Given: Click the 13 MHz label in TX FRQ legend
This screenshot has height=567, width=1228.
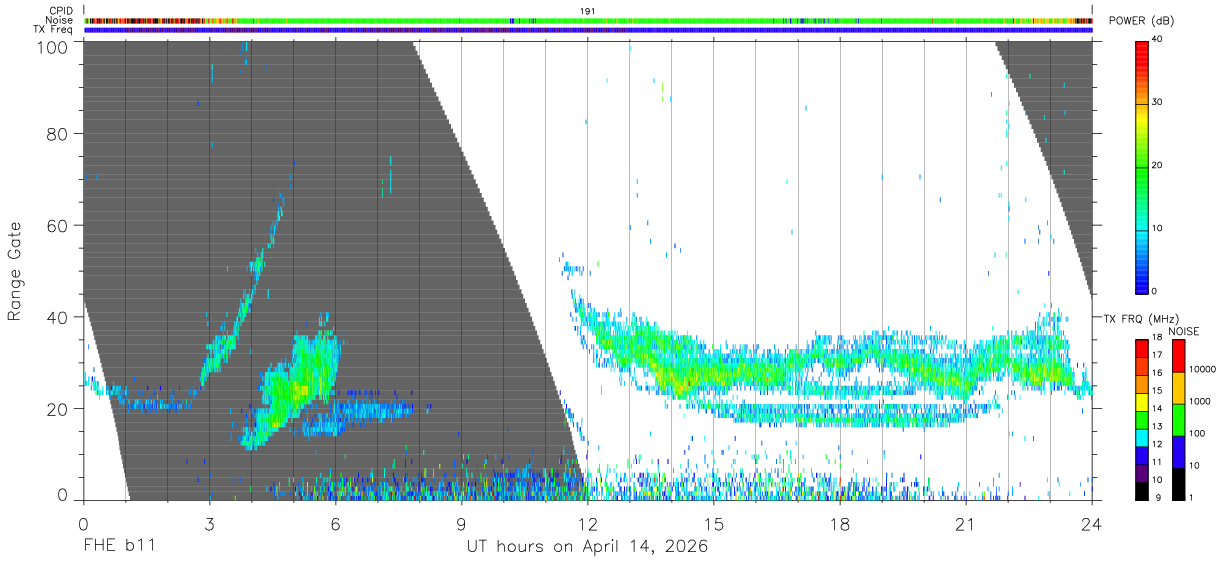Looking at the screenshot, I should tap(1157, 426).
